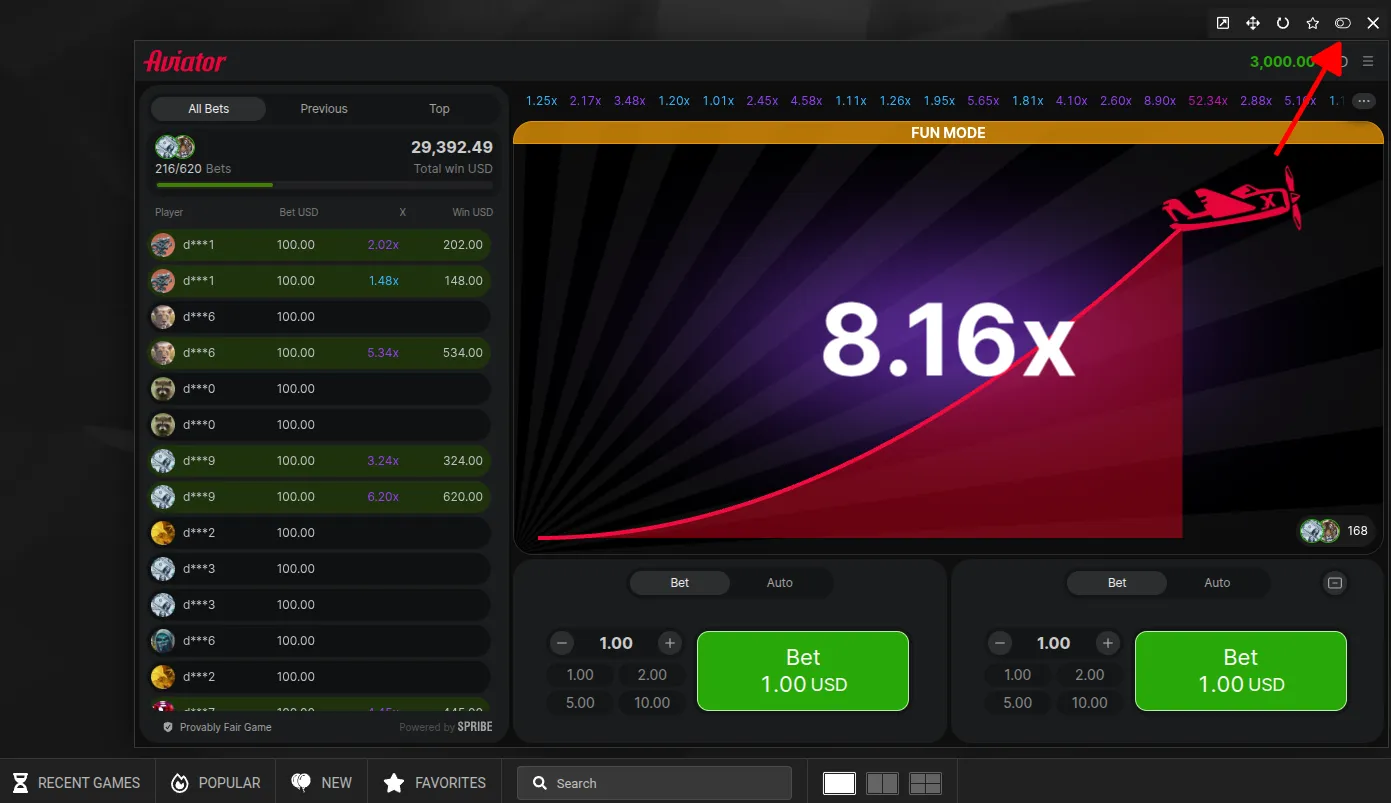Click the 29,392.49 total win value

[452, 147]
